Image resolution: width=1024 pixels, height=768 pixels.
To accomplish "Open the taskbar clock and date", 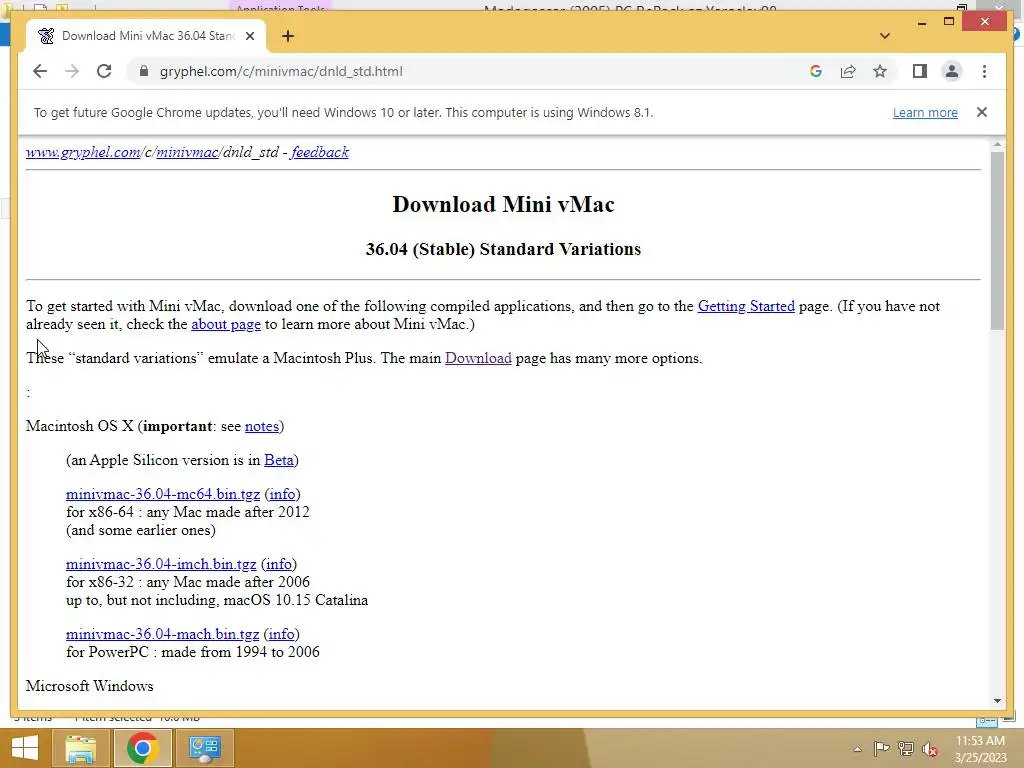I will coord(980,749).
